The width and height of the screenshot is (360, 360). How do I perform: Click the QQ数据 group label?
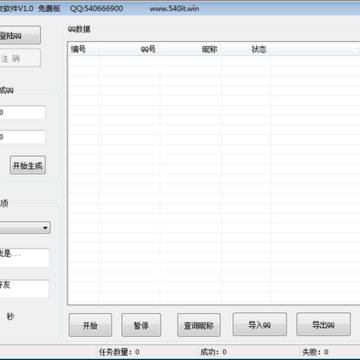79,29
